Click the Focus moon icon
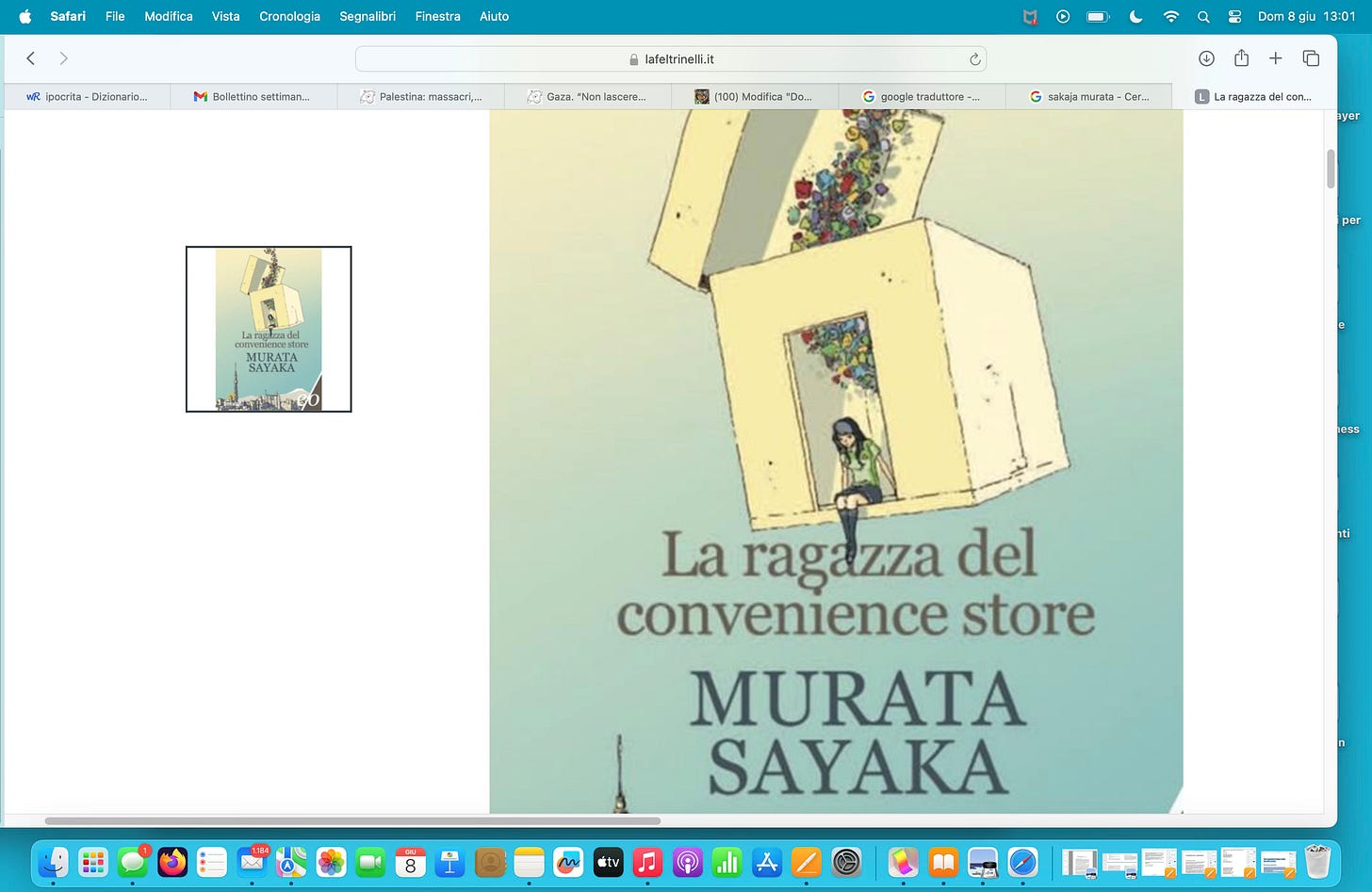Screen dimensions: 1372x892 [x=1135, y=16]
